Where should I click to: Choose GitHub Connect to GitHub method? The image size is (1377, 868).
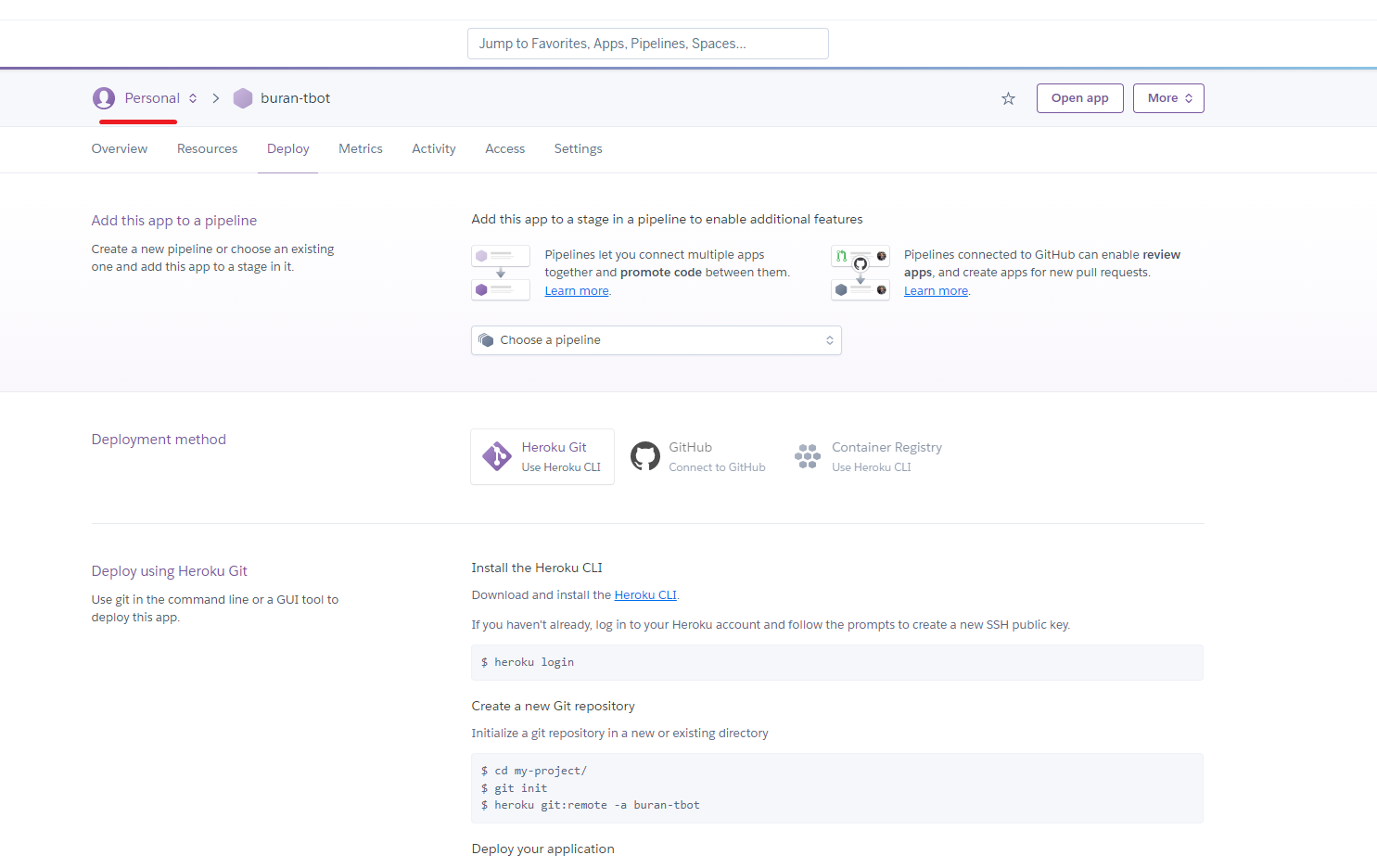click(x=698, y=456)
